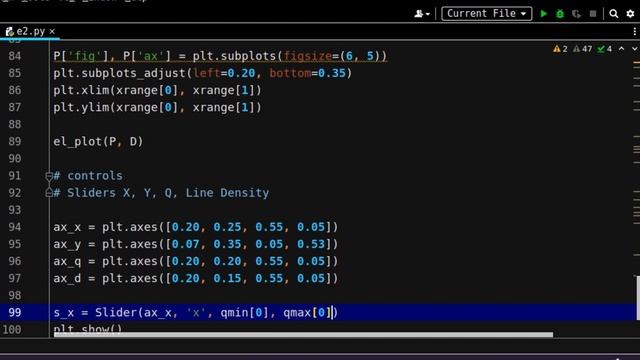Click the vertical scrollbar thumb on the right
640x360 pixels.
(638, 298)
